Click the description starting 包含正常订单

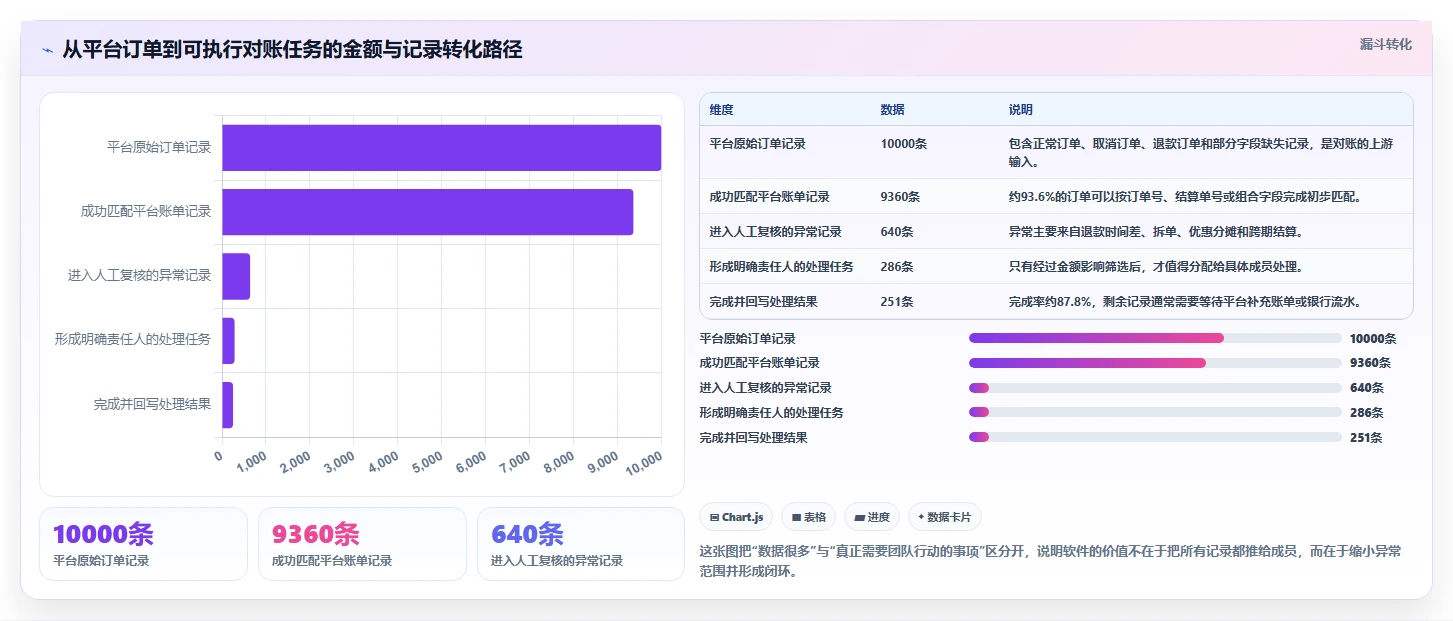pyautogui.click(x=1201, y=153)
